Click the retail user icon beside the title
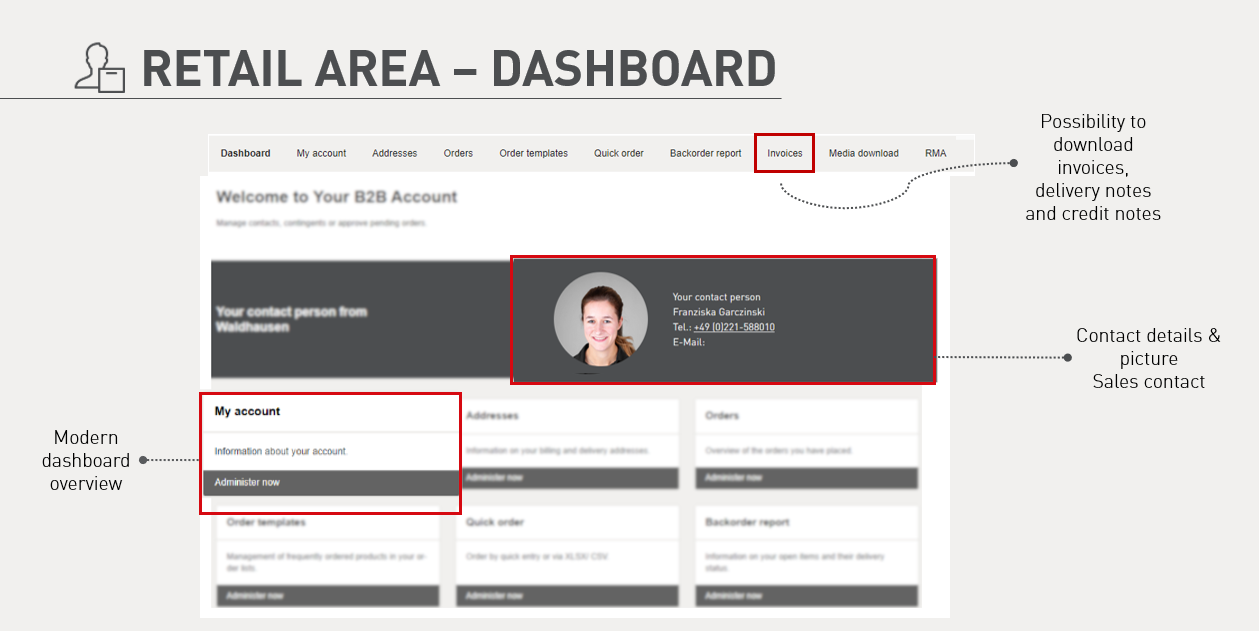 click(100, 68)
